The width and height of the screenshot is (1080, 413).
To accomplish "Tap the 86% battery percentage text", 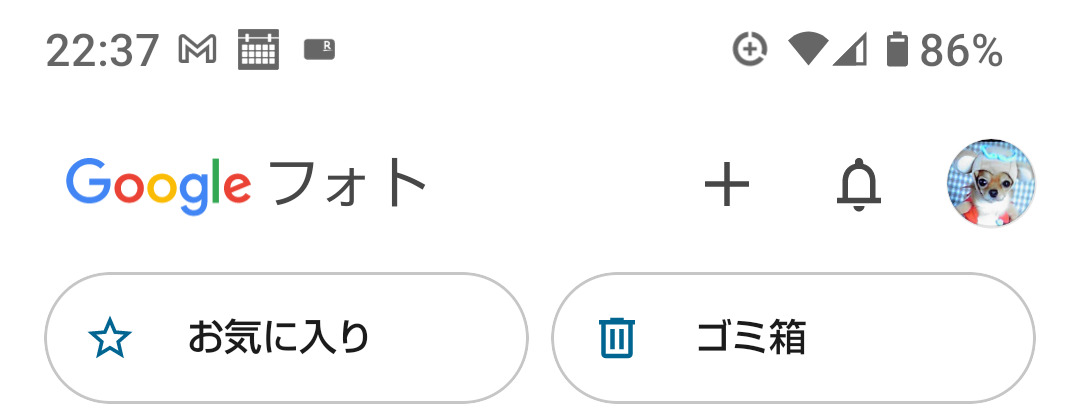I will [x=961, y=49].
